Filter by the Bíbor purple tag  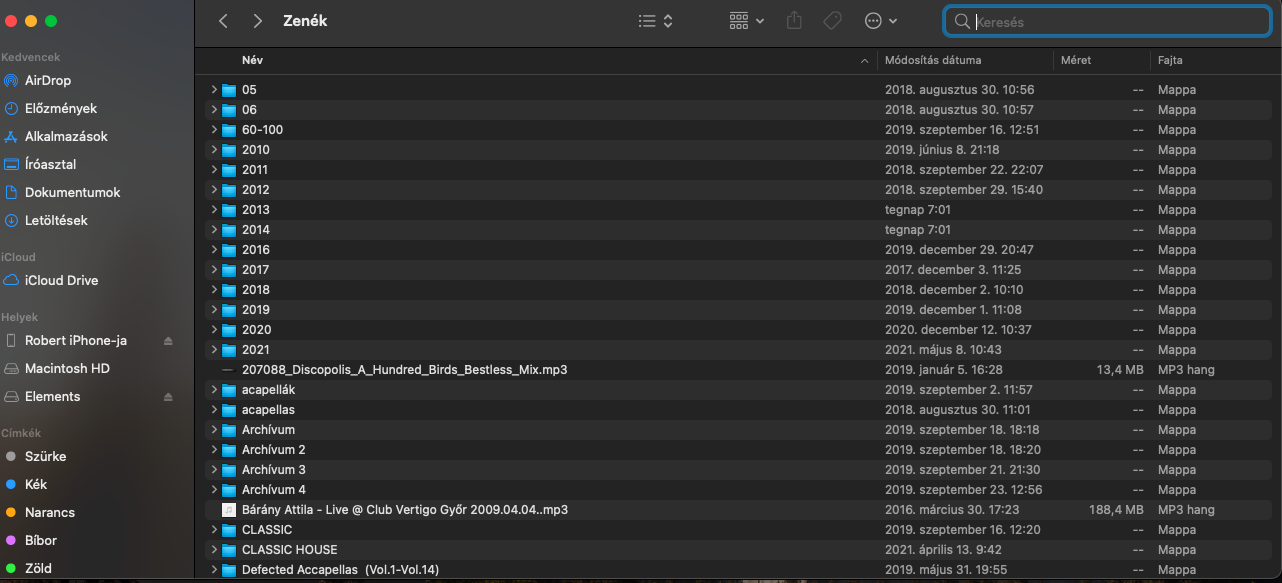tap(41, 540)
